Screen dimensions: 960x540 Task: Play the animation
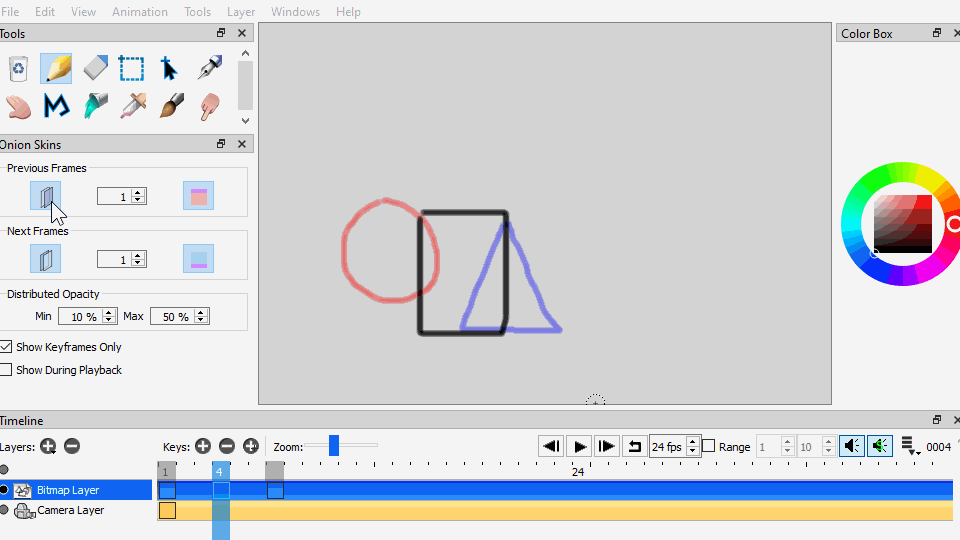click(x=579, y=446)
